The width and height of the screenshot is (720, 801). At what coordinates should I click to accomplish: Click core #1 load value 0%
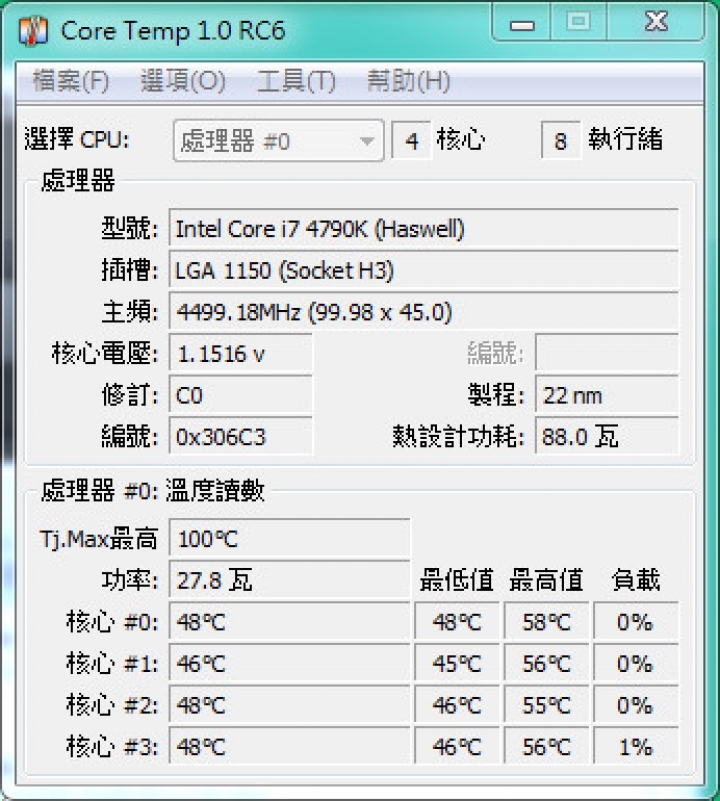[636, 664]
